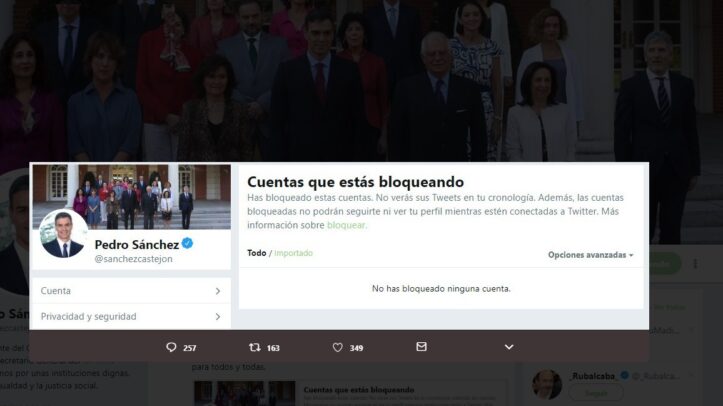Click the @sanchezcastejon handle

pyautogui.click(x=133, y=259)
